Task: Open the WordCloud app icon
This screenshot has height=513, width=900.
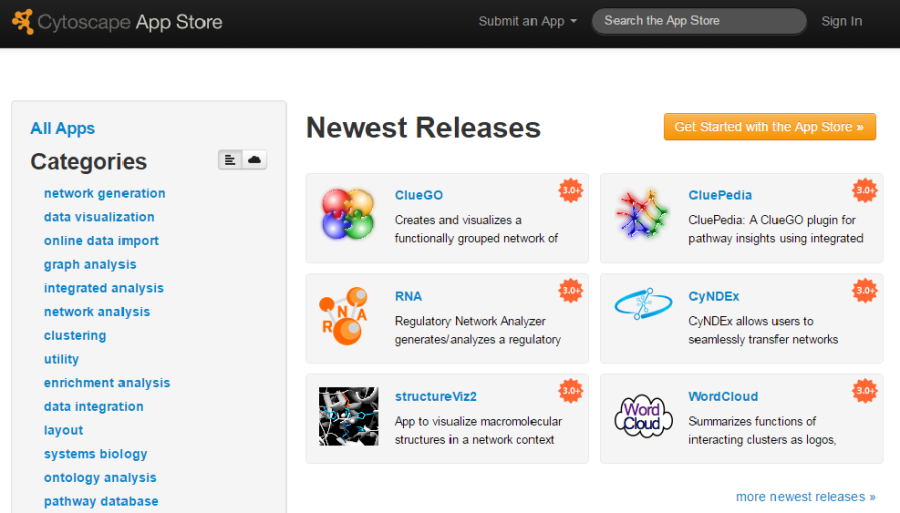Action: (643, 416)
